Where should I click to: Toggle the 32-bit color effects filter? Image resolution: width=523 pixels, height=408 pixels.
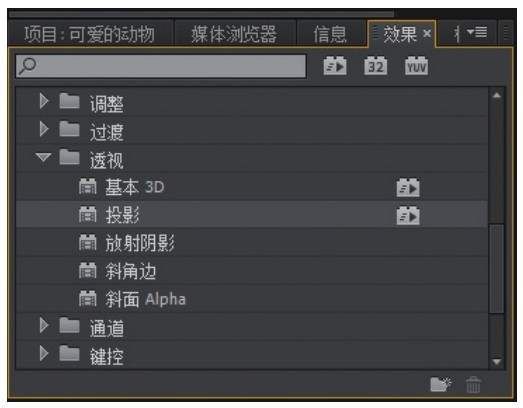point(376,66)
